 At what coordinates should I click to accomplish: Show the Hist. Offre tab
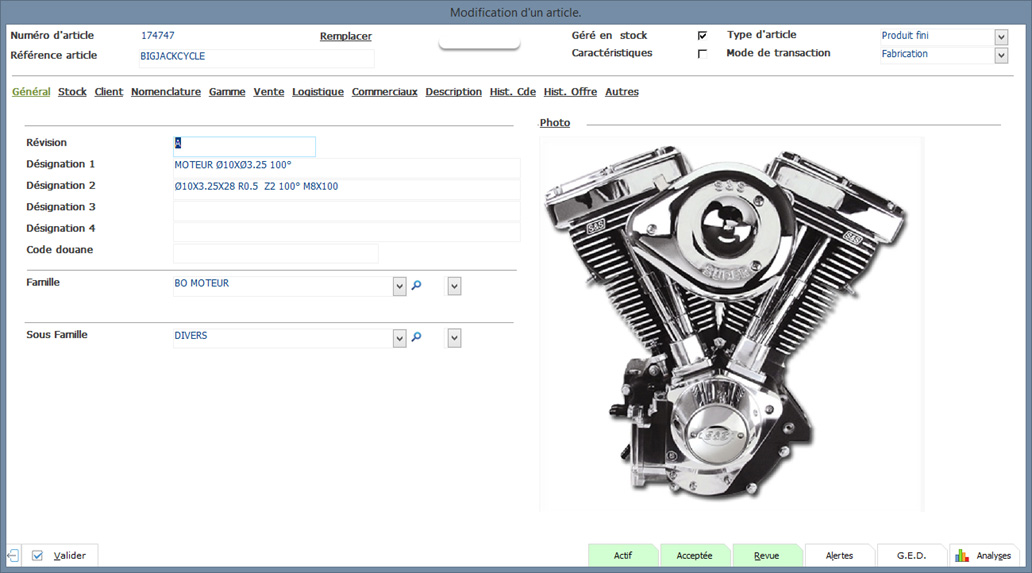click(x=570, y=91)
